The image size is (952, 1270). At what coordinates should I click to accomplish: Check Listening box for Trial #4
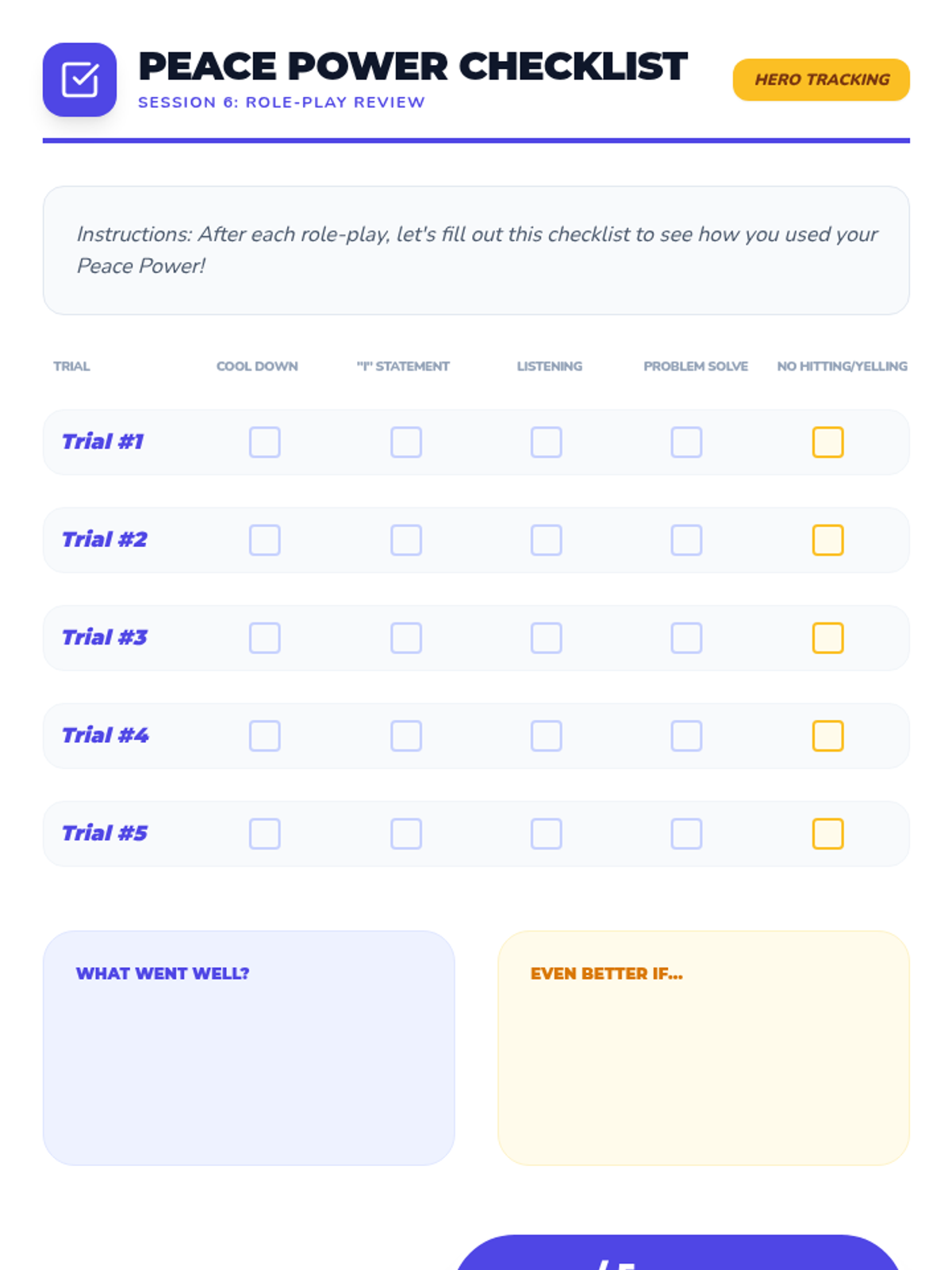point(547,736)
